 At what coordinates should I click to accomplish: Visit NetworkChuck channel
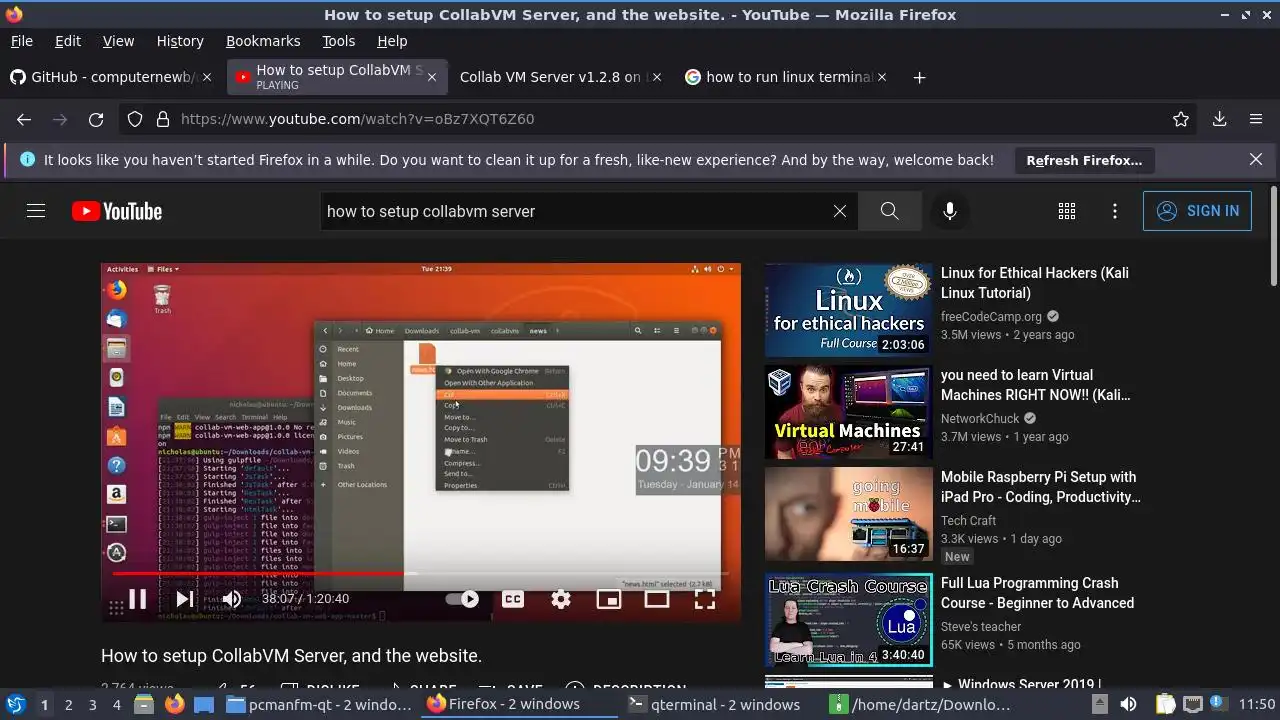coord(980,418)
